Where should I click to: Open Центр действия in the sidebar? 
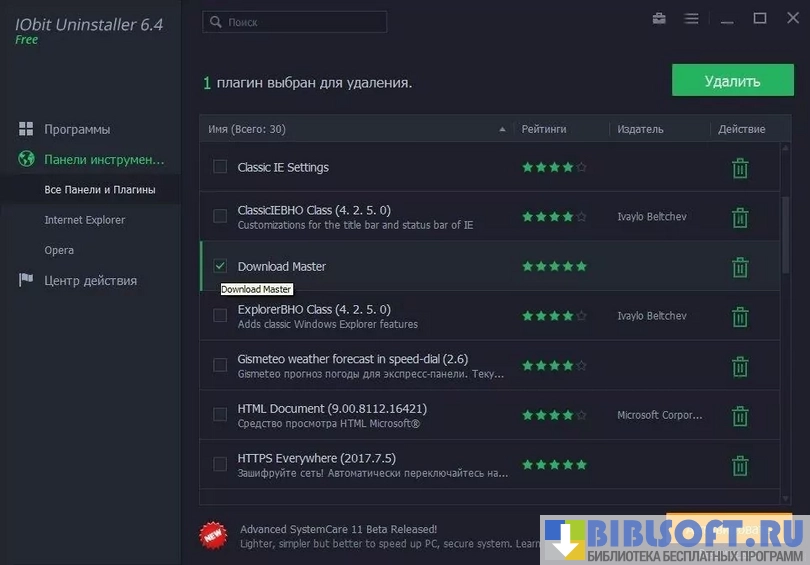click(90, 281)
